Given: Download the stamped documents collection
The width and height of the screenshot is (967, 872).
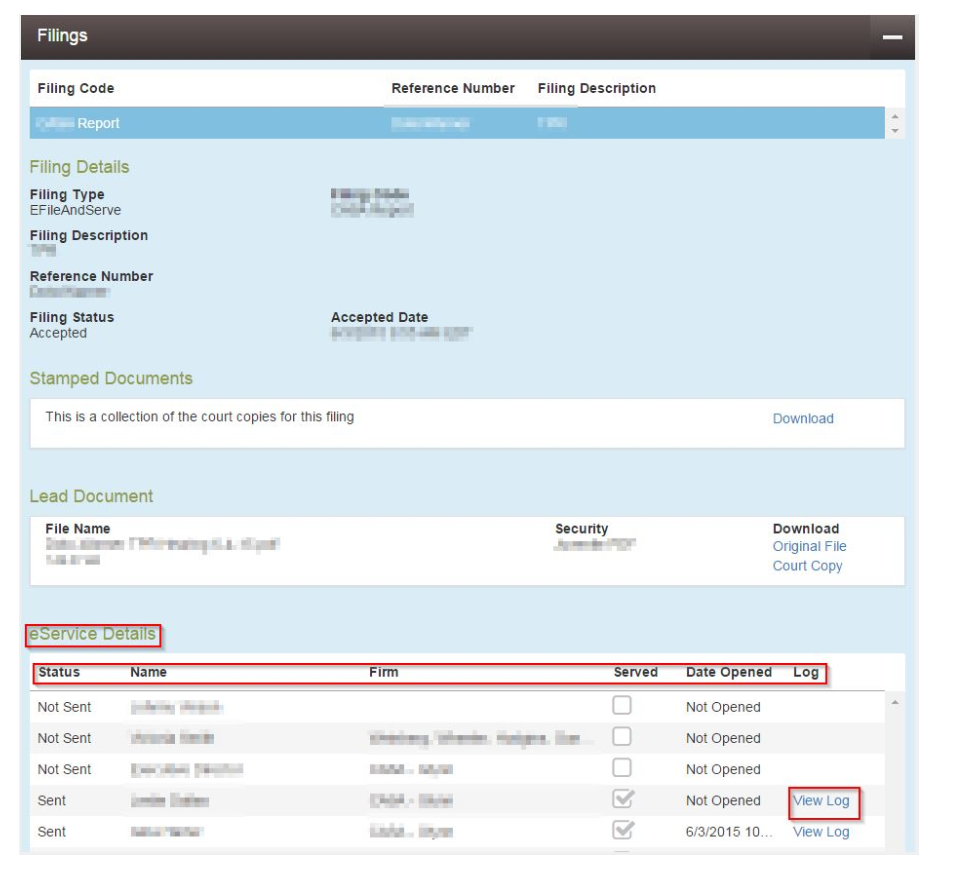Looking at the screenshot, I should pos(803,419).
